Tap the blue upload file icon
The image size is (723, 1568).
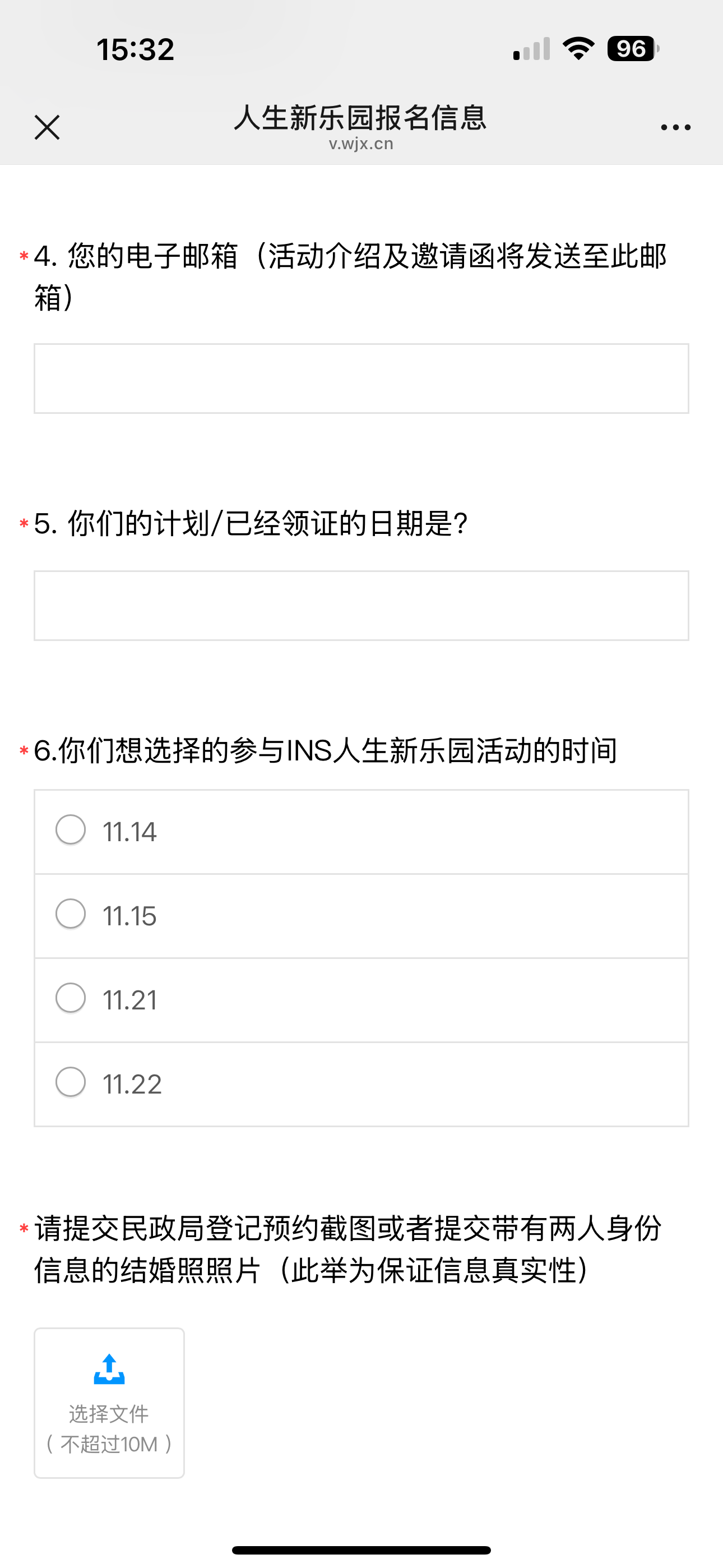pyautogui.click(x=109, y=1369)
